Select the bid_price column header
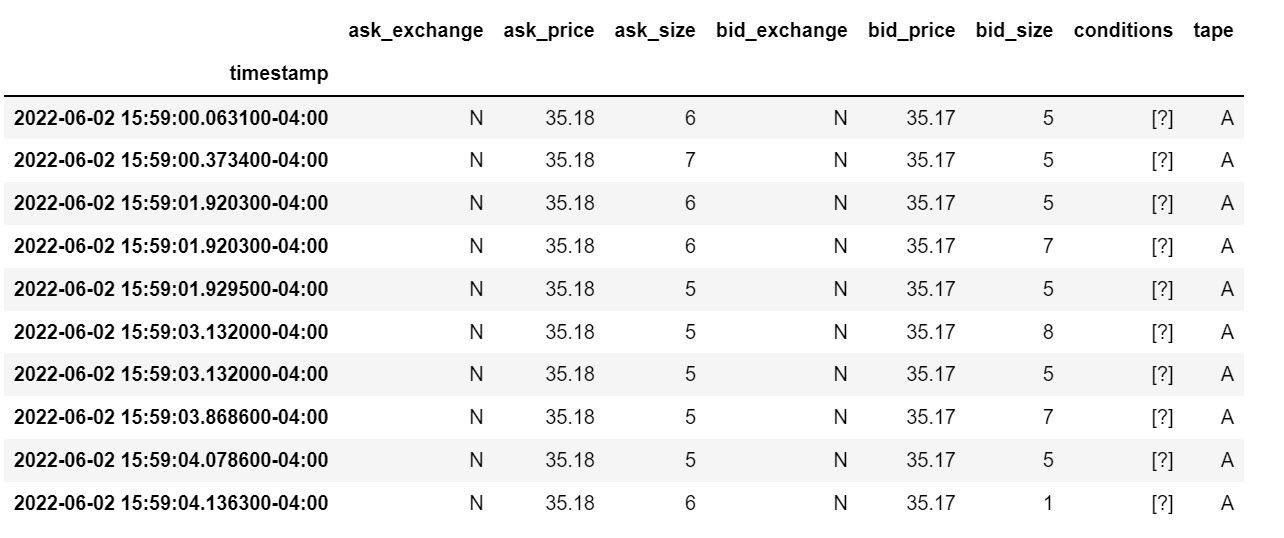1284x538 pixels. [911, 30]
